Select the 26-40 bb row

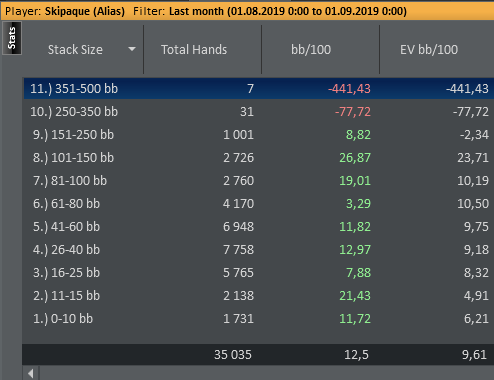(x=259, y=250)
